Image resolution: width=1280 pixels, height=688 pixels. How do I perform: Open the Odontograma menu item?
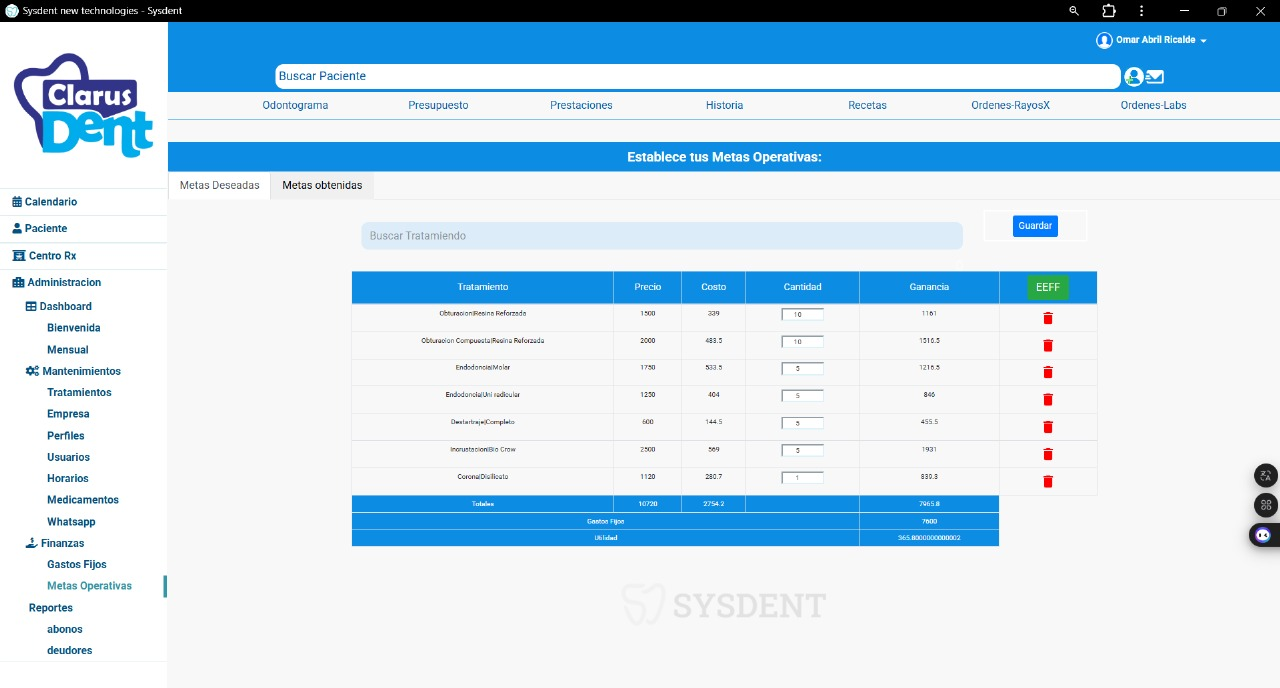(294, 104)
